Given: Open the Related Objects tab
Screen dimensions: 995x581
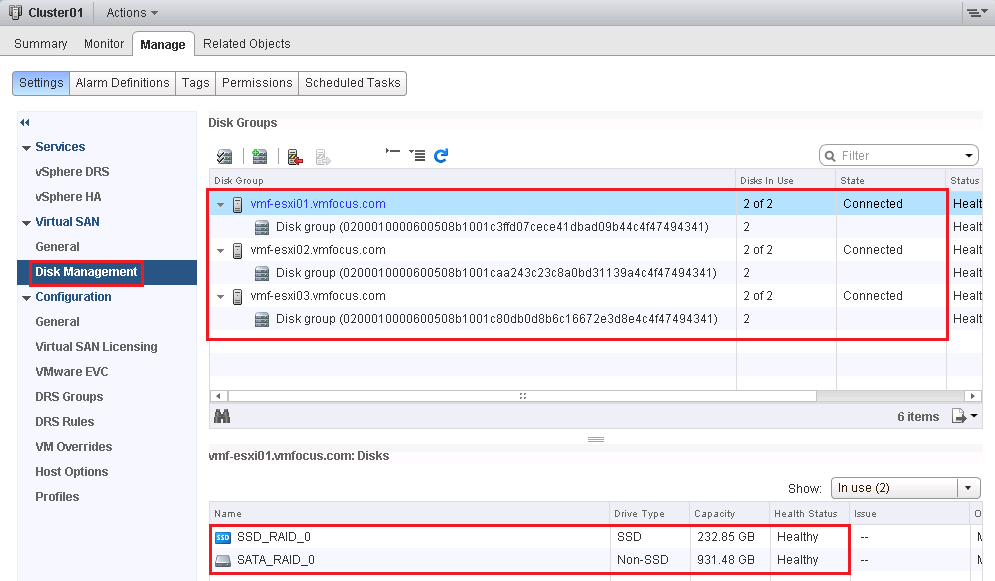Looking at the screenshot, I should point(246,44).
